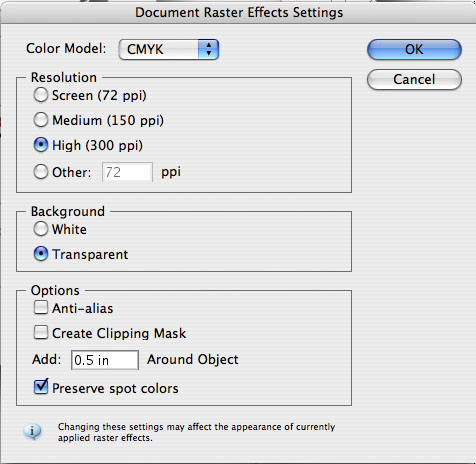476x464 pixels.
Task: Click the raster effects warning message text
Action: tap(196, 432)
